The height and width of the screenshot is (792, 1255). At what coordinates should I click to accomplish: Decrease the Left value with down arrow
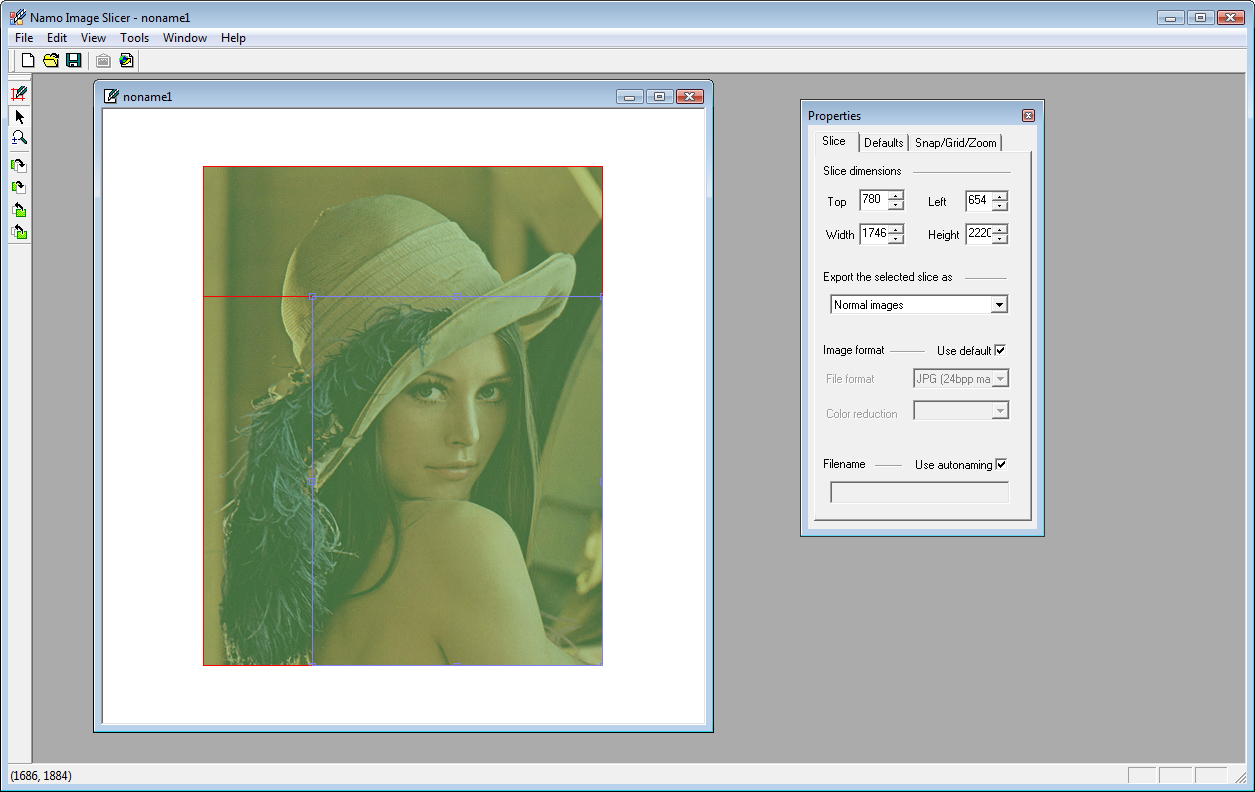point(1000,206)
